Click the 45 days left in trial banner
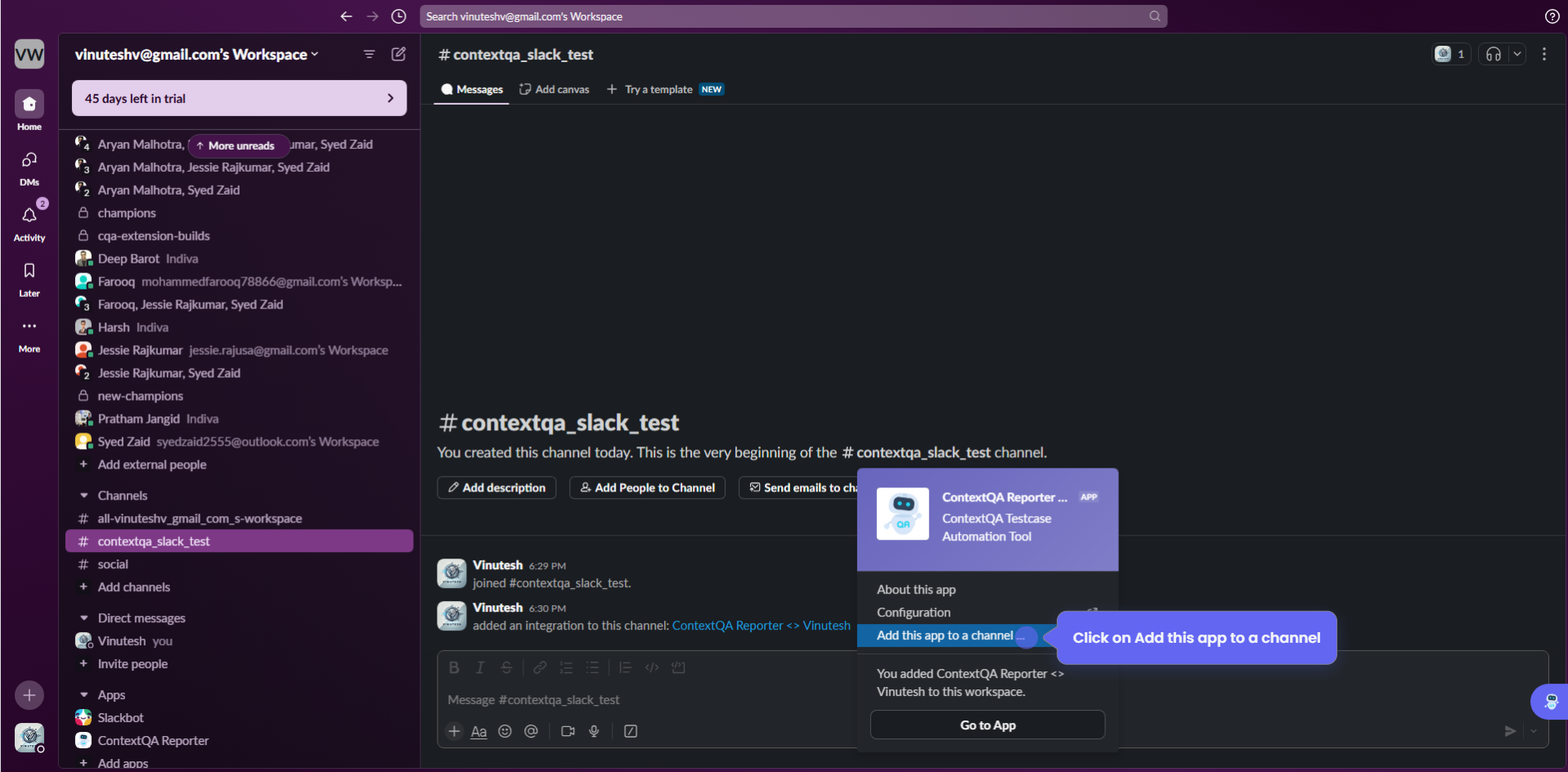 (x=239, y=98)
